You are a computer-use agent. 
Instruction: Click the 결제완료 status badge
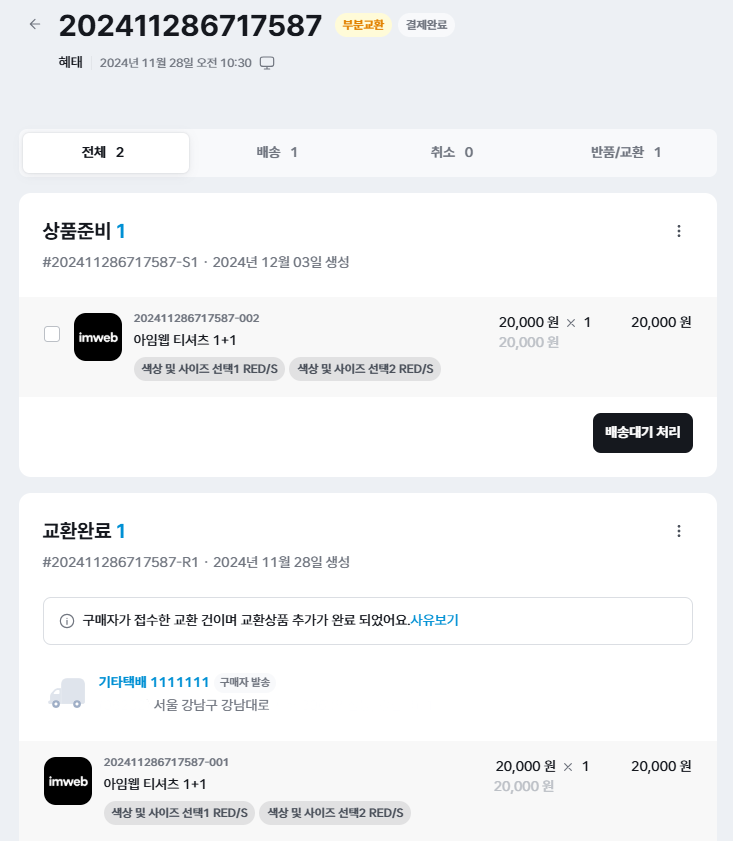pos(427,25)
